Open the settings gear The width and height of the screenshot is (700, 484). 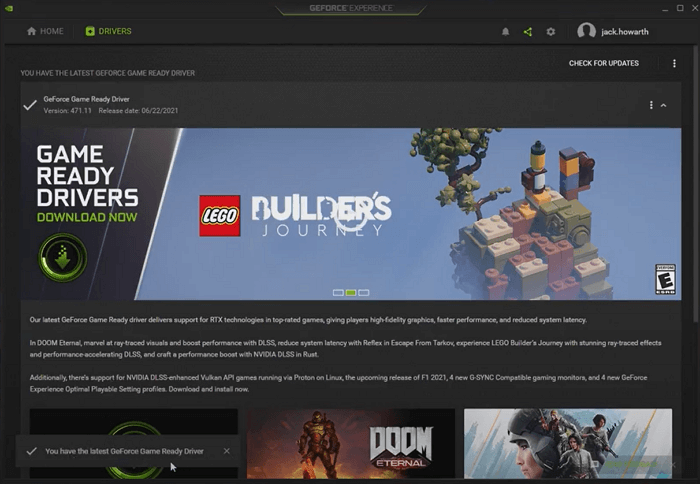[551, 32]
